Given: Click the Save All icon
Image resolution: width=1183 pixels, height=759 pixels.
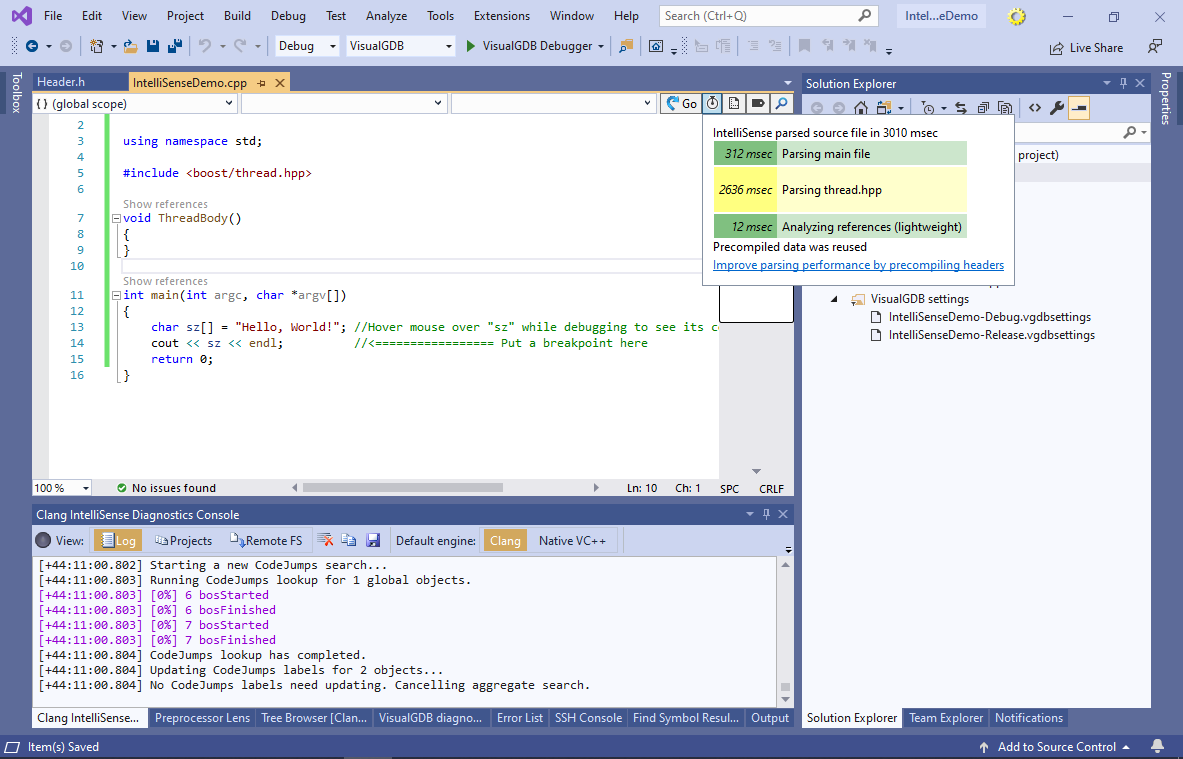Looking at the screenshot, I should [x=174, y=46].
